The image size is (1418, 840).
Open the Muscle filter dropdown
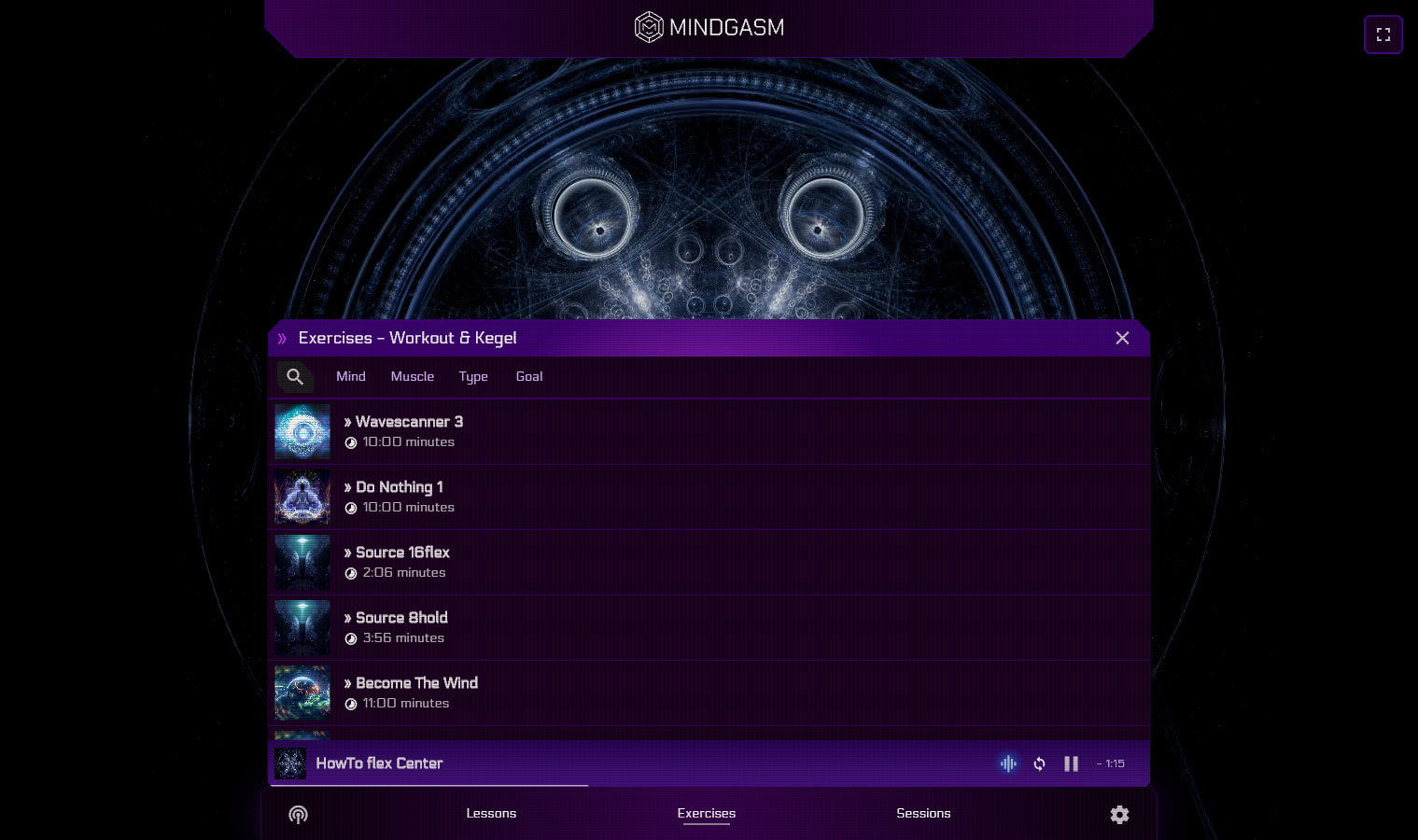point(412,376)
